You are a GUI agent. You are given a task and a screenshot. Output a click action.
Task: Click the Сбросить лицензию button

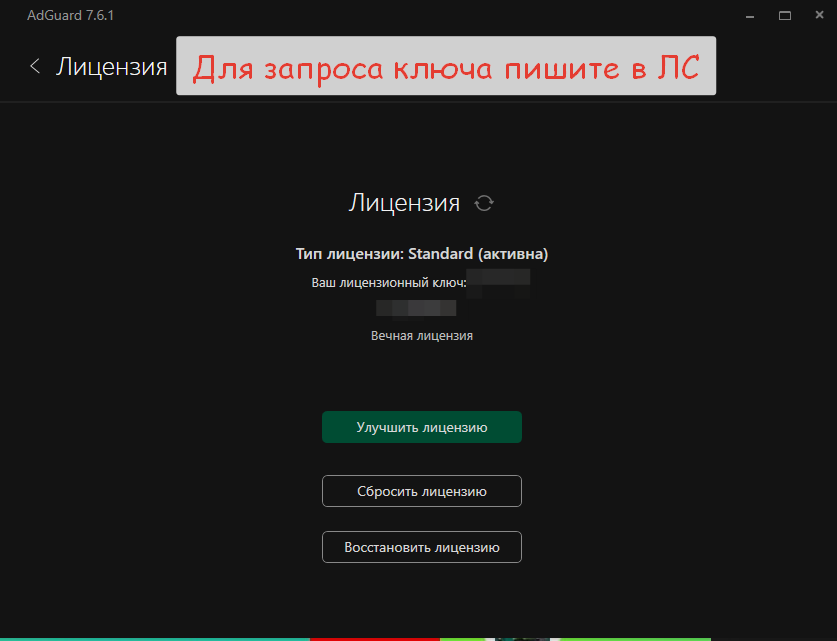click(x=422, y=491)
